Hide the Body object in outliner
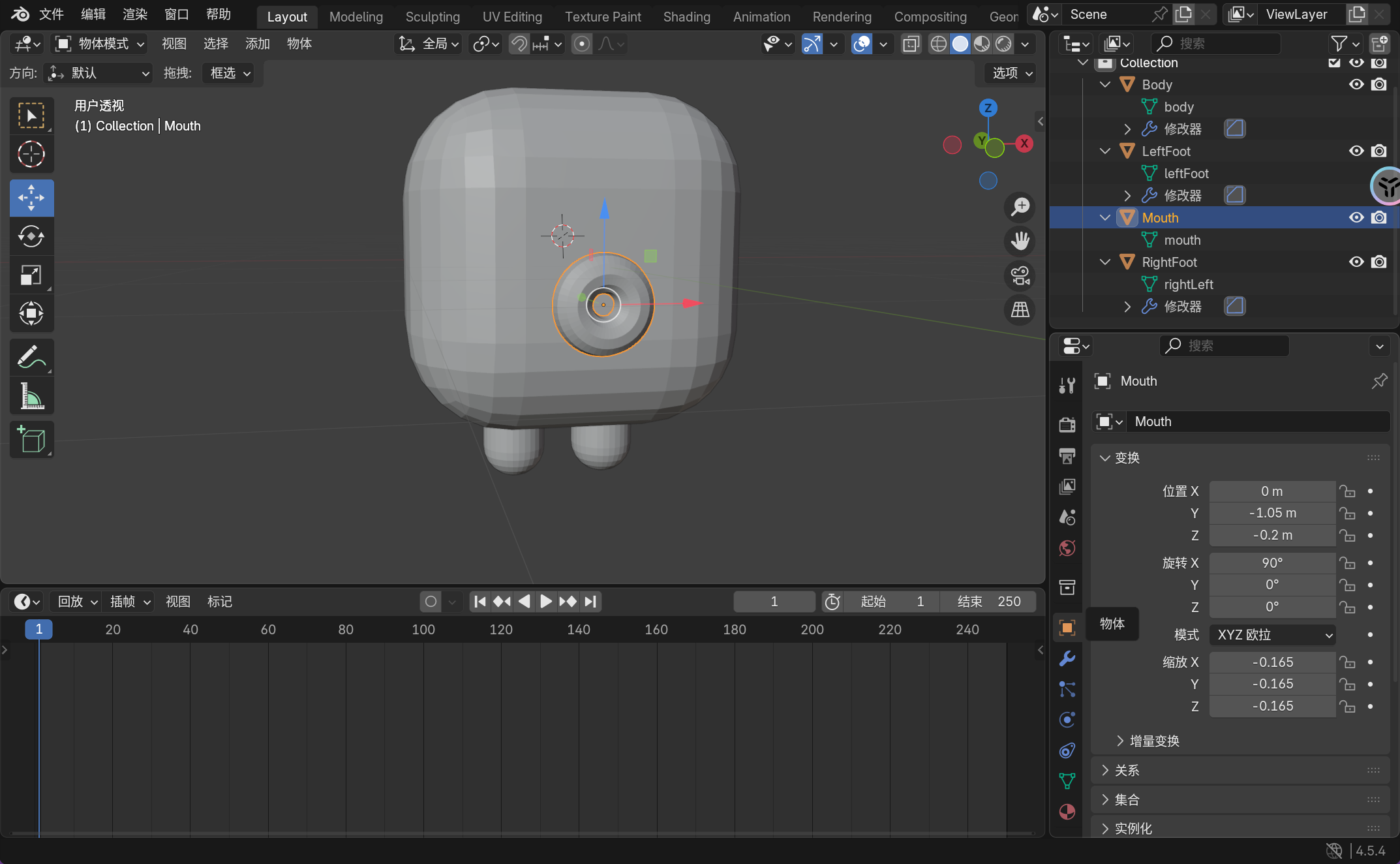Image resolution: width=1400 pixels, height=864 pixels. point(1356,85)
